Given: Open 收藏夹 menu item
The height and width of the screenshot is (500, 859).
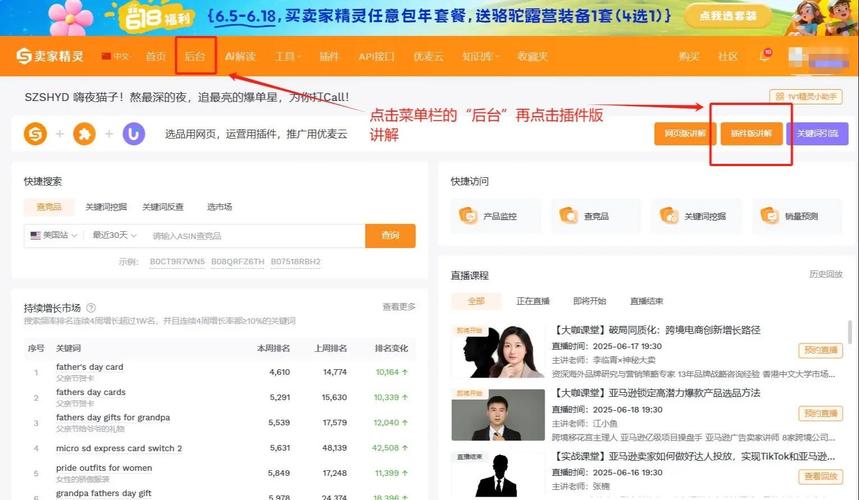Looking at the screenshot, I should pyautogui.click(x=532, y=56).
